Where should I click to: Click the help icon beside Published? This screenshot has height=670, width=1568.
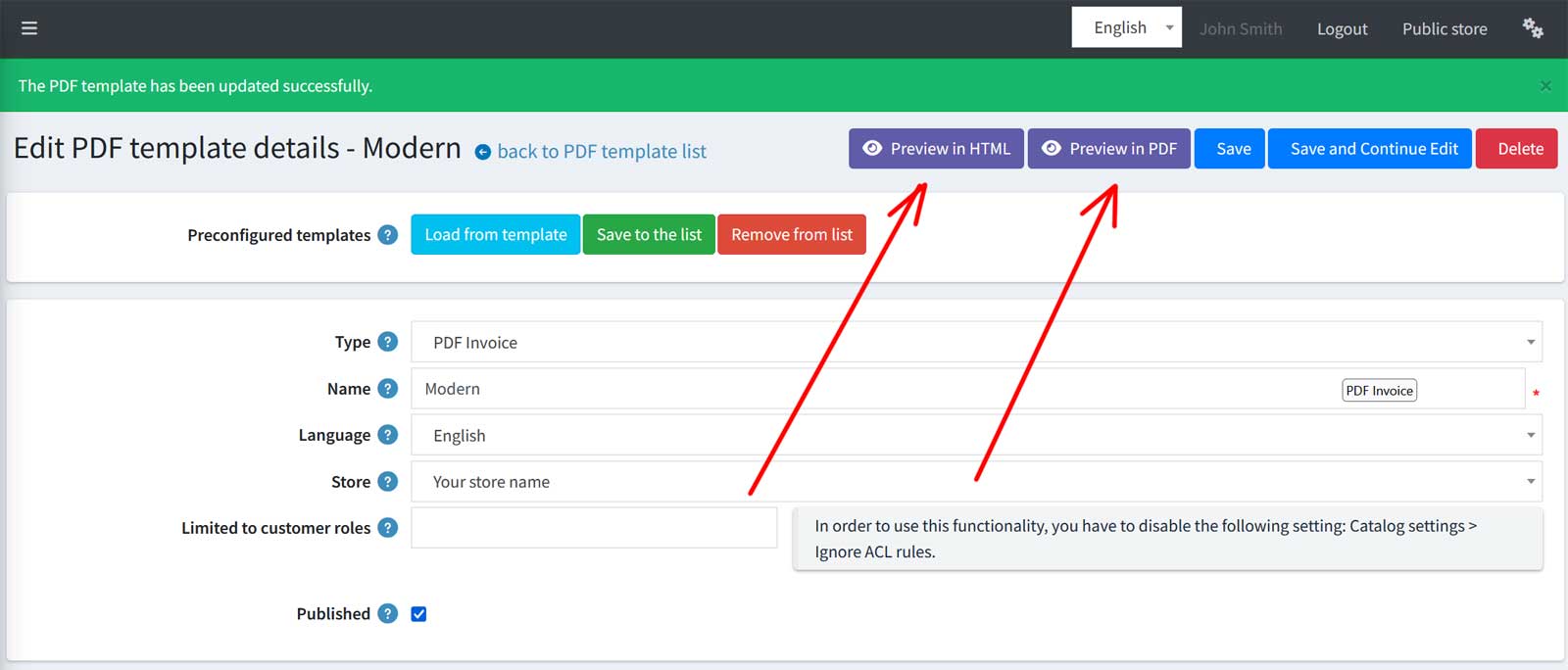[x=388, y=614]
